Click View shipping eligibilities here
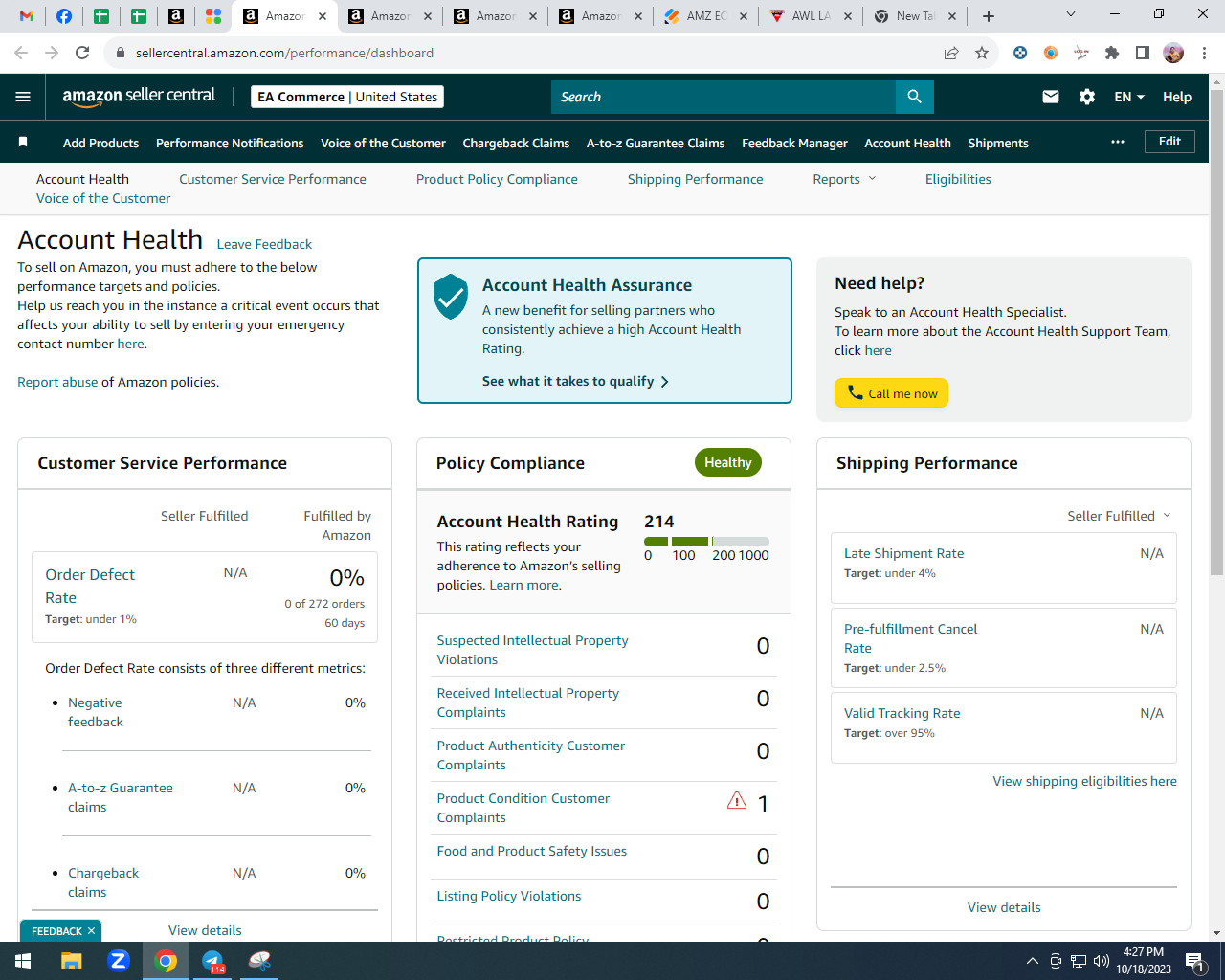1225x980 pixels. pos(1084,781)
